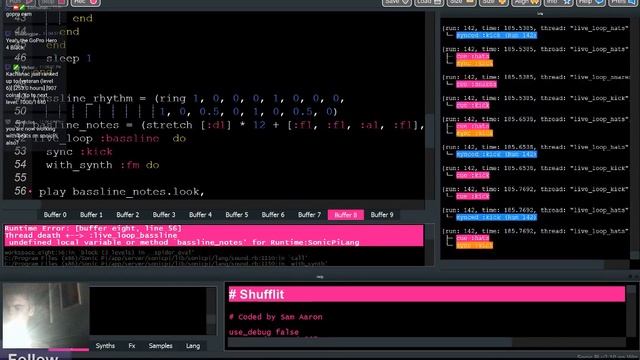640x360 pixels.
Task: Click 'with_synth :fm do' on line 54
Action: (x=102, y=165)
